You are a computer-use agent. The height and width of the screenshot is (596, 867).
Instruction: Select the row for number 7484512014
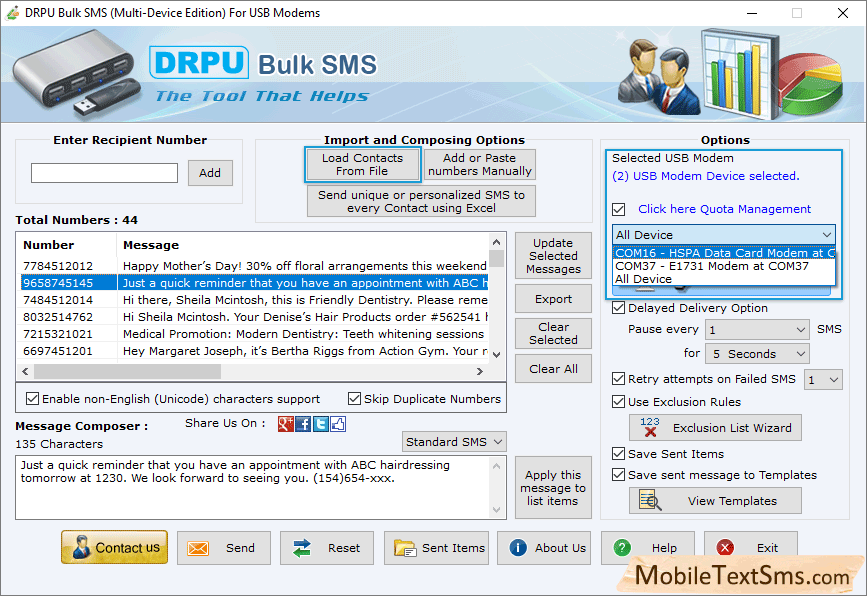pyautogui.click(x=254, y=300)
